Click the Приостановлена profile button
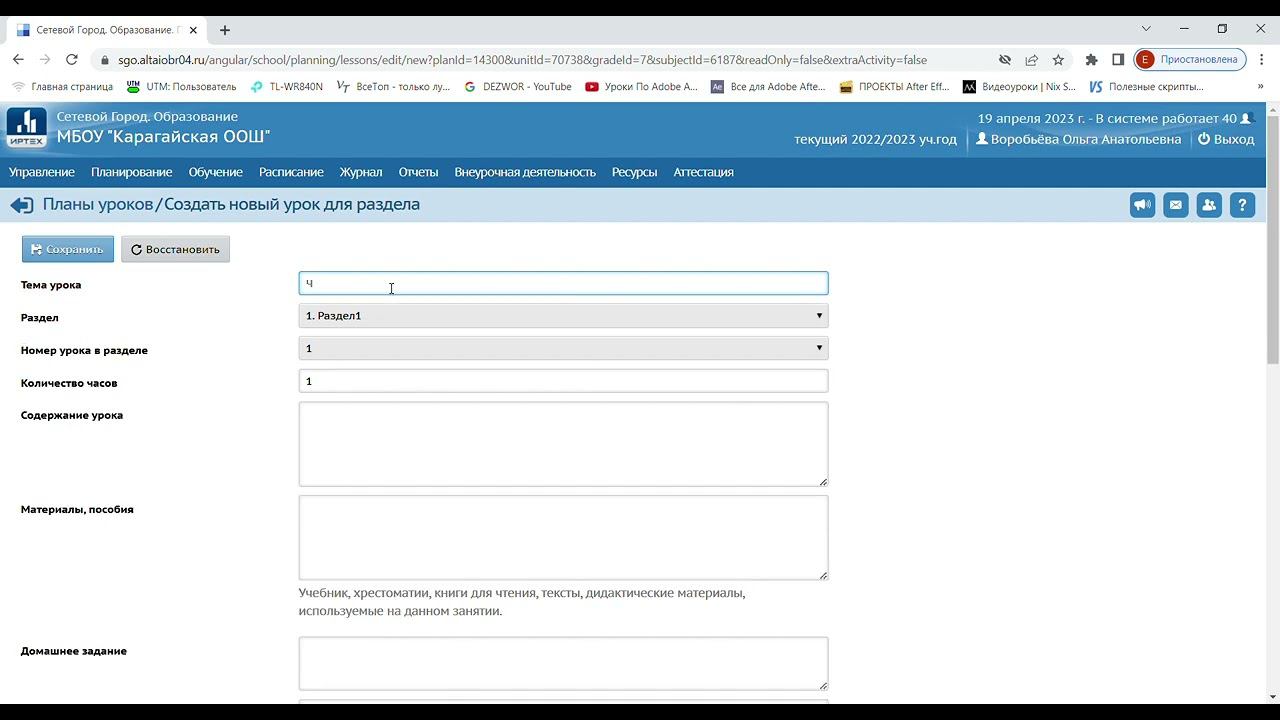This screenshot has width=1280, height=720. pyautogui.click(x=1190, y=60)
